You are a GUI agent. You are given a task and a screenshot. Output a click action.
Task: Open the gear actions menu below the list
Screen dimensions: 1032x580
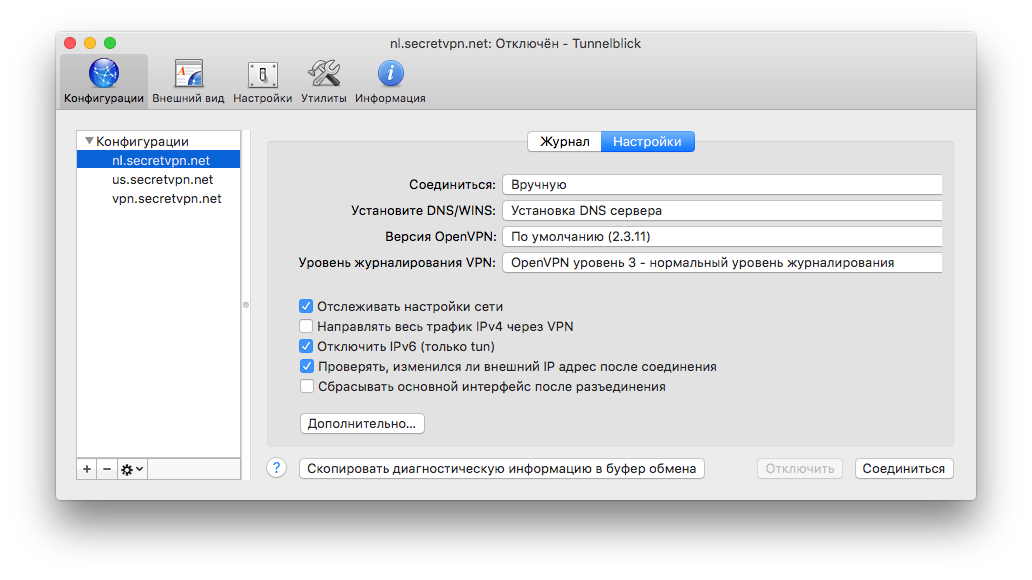click(x=132, y=469)
